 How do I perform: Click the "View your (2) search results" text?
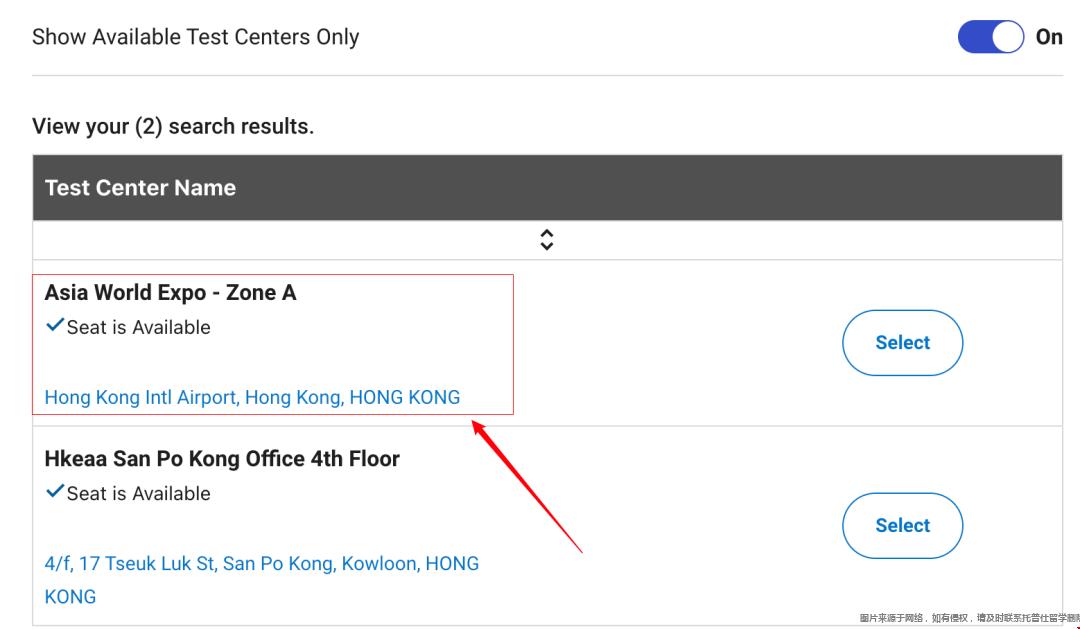pos(173,127)
